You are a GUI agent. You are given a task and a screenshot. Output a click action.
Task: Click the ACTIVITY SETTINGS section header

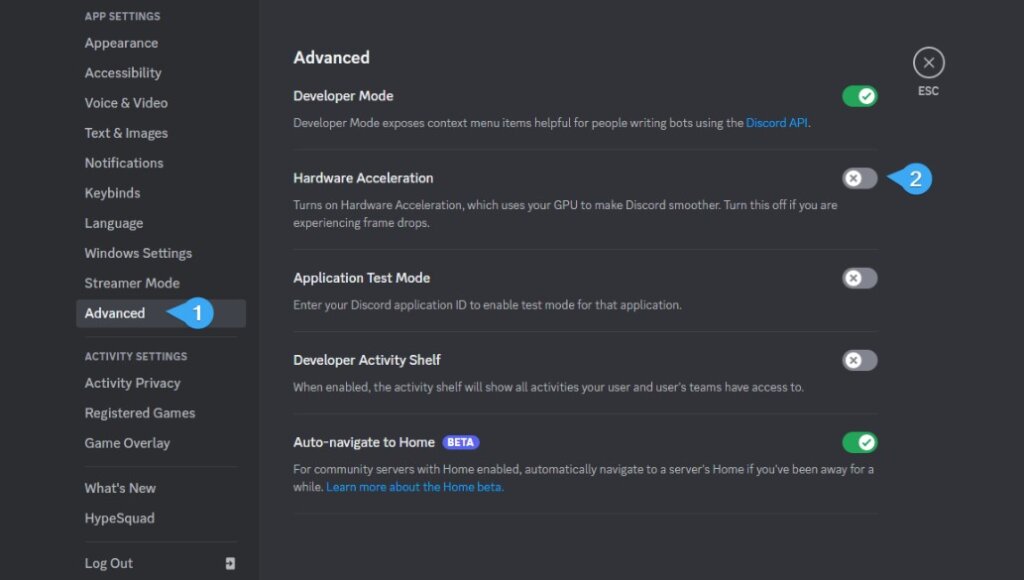[x=136, y=357]
